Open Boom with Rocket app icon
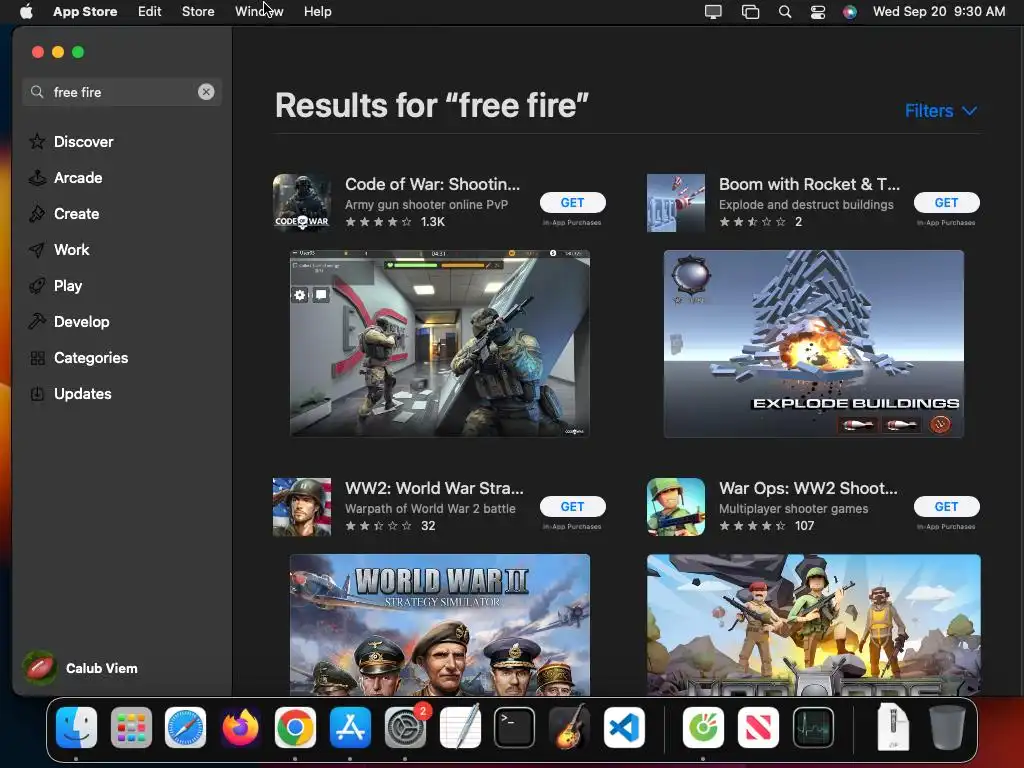The height and width of the screenshot is (768, 1024). coord(676,202)
